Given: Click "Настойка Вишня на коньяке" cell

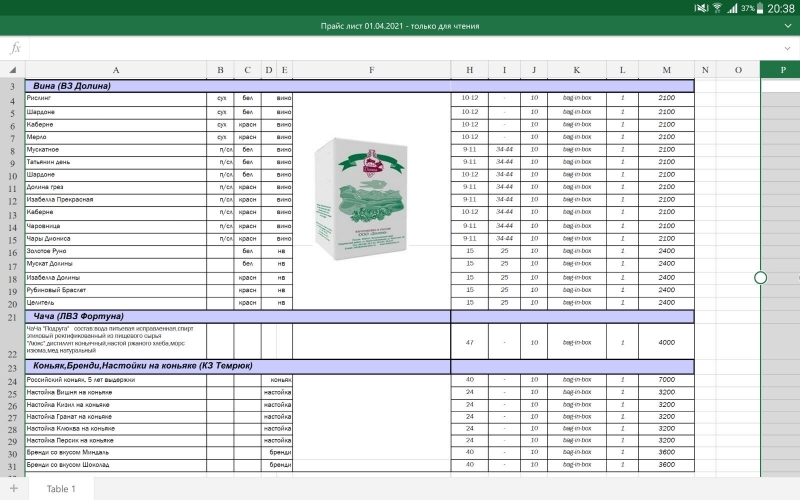Looking at the screenshot, I should pos(116,393).
